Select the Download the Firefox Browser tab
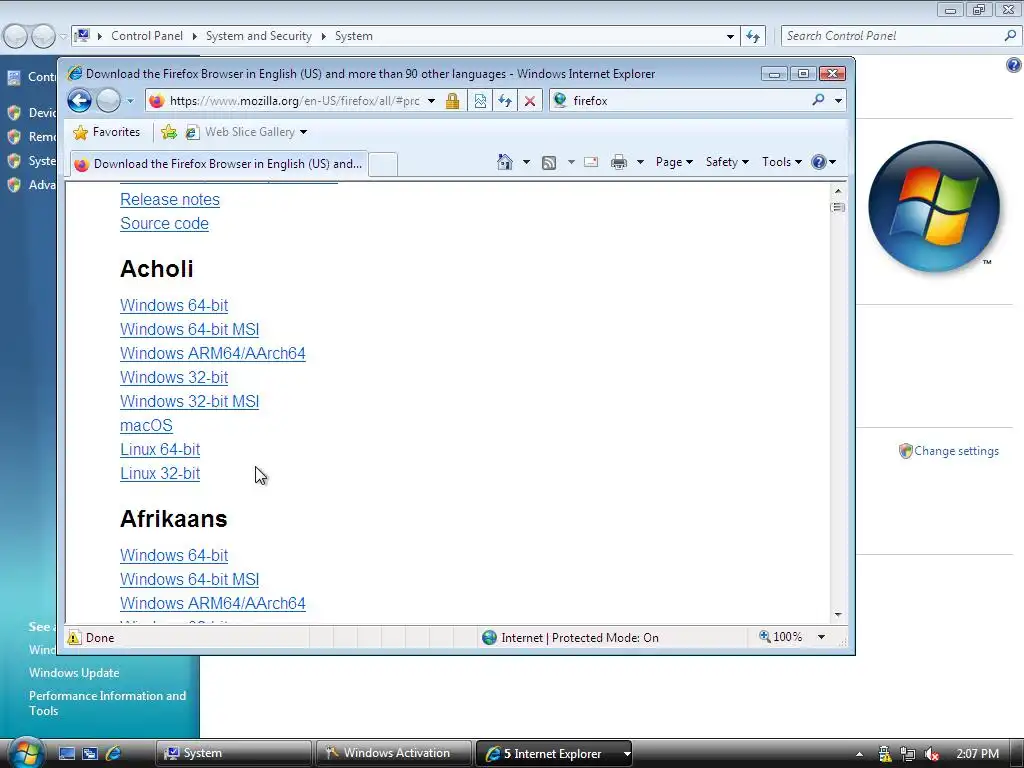This screenshot has height=768, width=1024. point(219,164)
